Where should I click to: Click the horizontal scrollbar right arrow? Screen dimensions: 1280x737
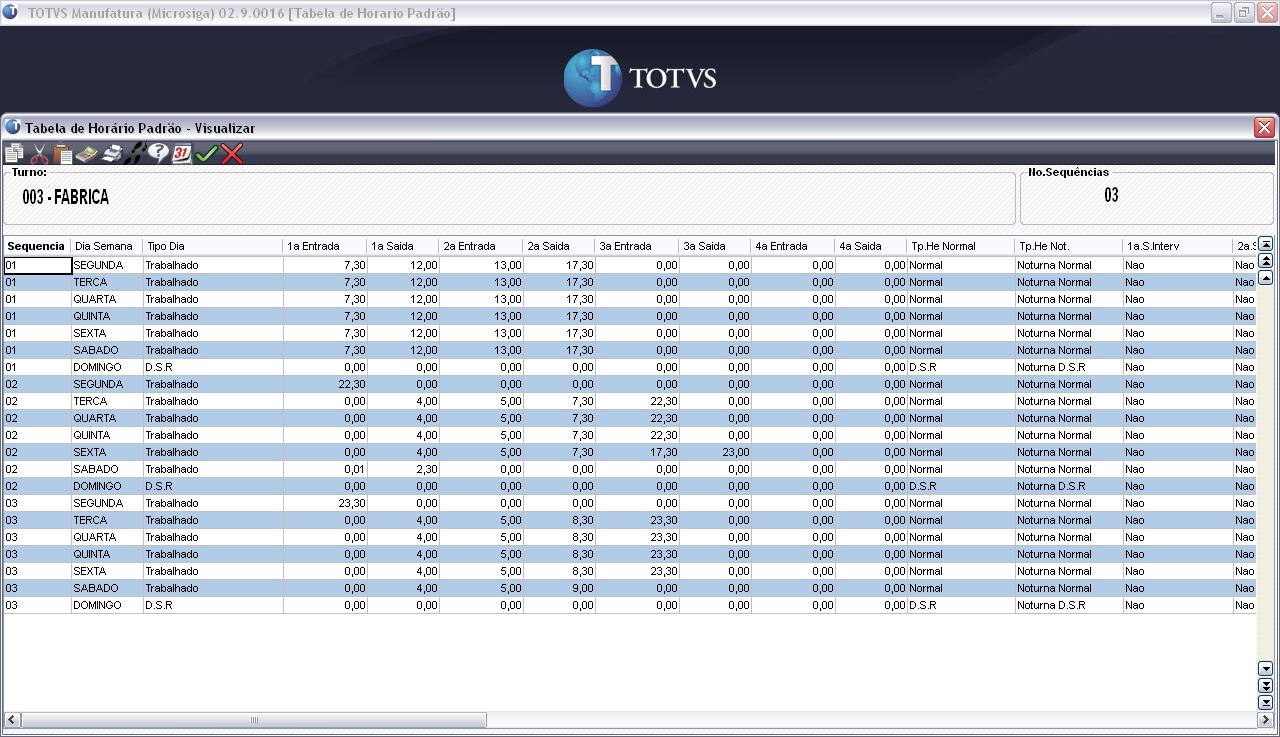click(x=1265, y=720)
